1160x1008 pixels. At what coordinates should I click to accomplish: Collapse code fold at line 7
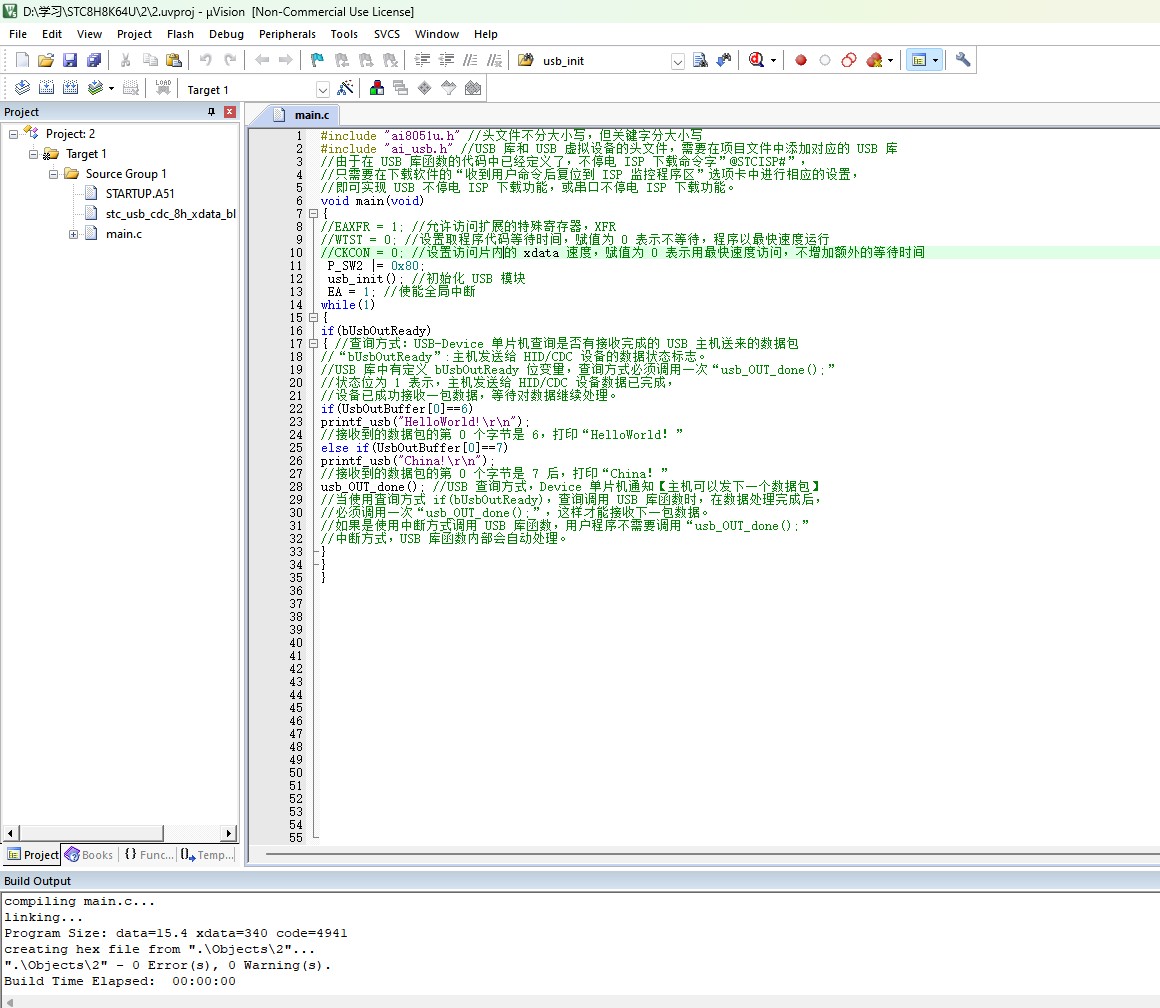[x=314, y=214]
